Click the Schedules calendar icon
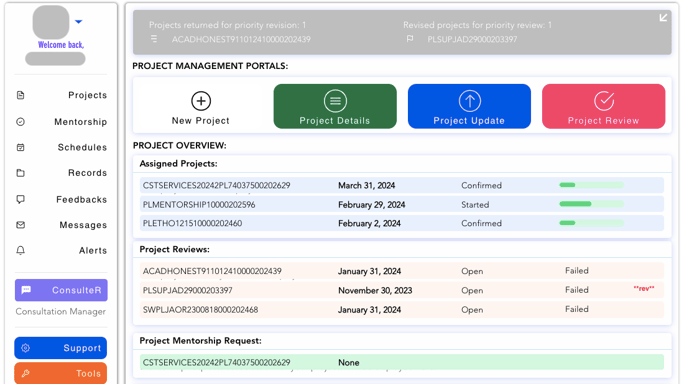684x384 pixels. click(21, 147)
